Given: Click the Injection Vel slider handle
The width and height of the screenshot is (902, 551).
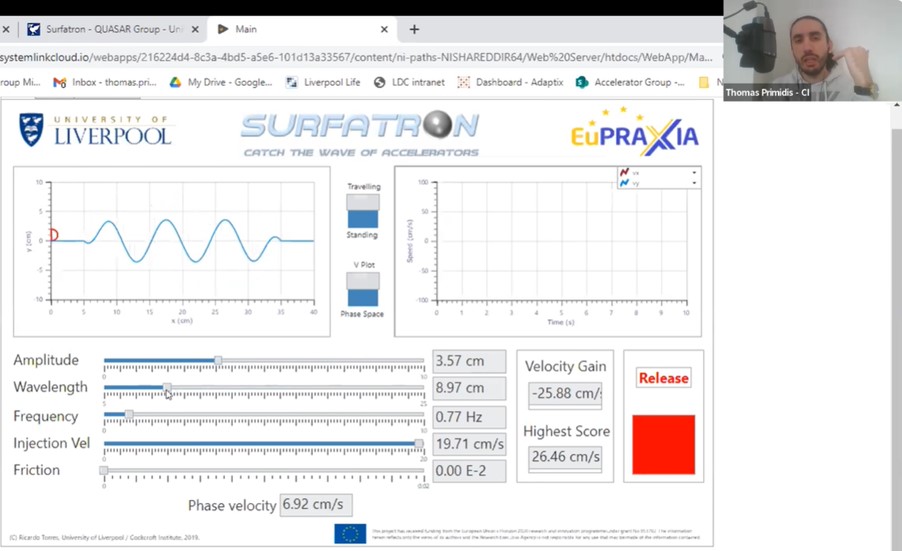Looking at the screenshot, I should (x=419, y=443).
